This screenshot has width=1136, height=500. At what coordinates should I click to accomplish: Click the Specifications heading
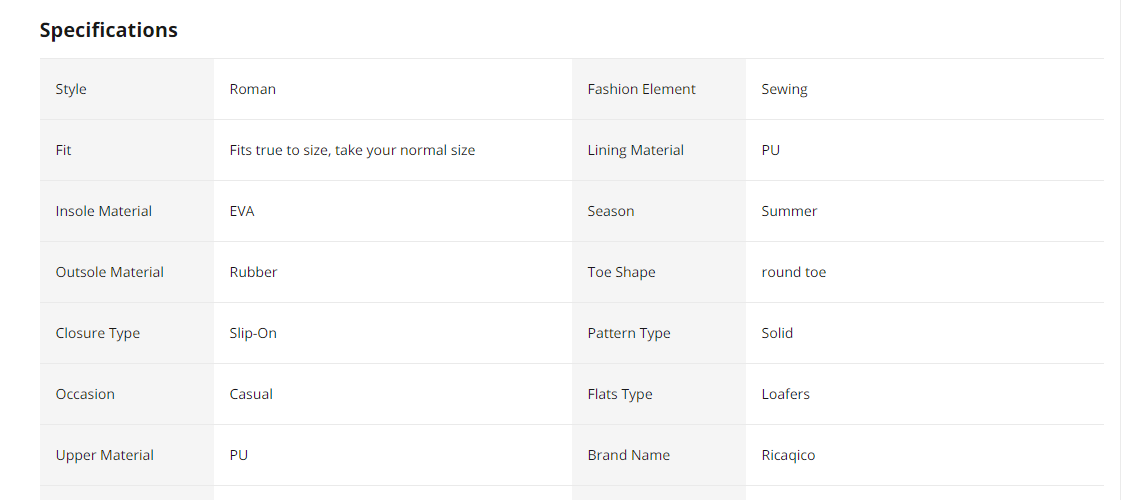tap(109, 30)
